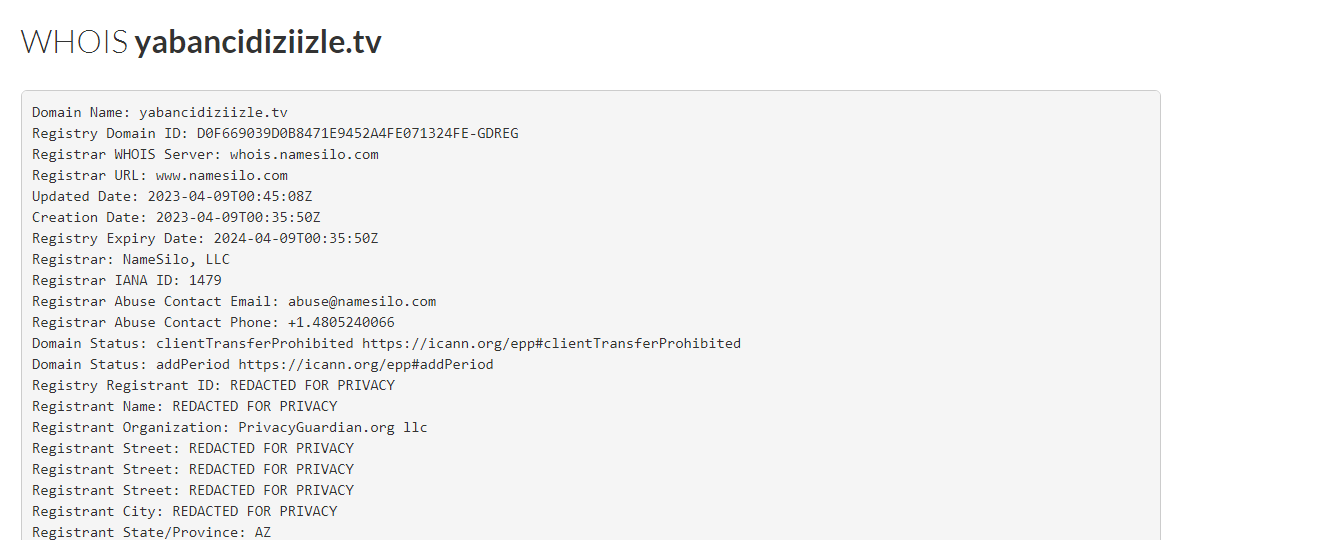Click the Domain Name yabancidiziizle.tv line
Image resolution: width=1326 pixels, height=540 pixels.
coord(160,112)
